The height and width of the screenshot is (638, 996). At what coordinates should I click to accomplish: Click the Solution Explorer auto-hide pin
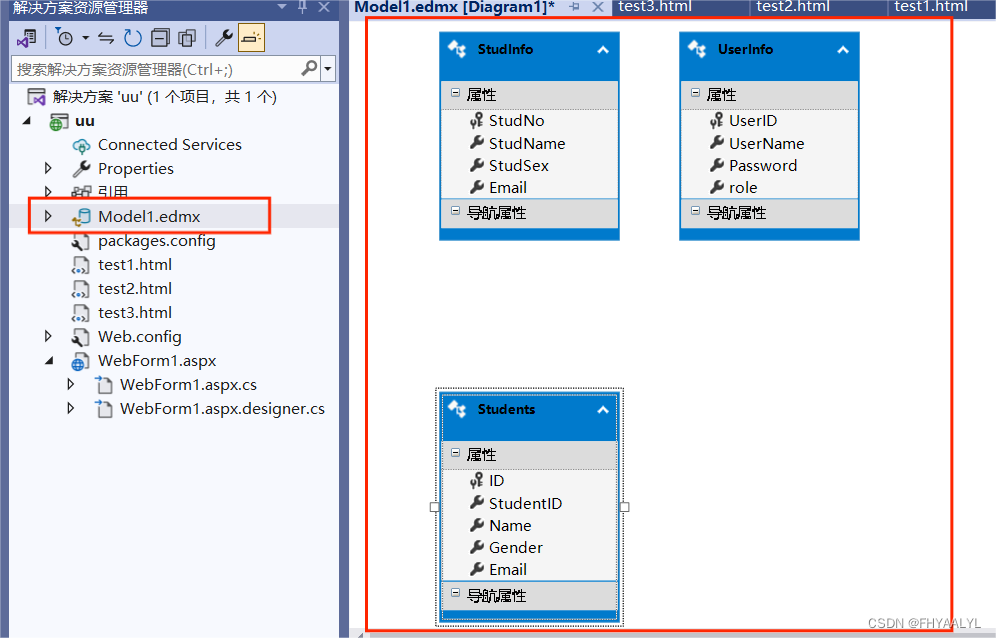pos(302,7)
